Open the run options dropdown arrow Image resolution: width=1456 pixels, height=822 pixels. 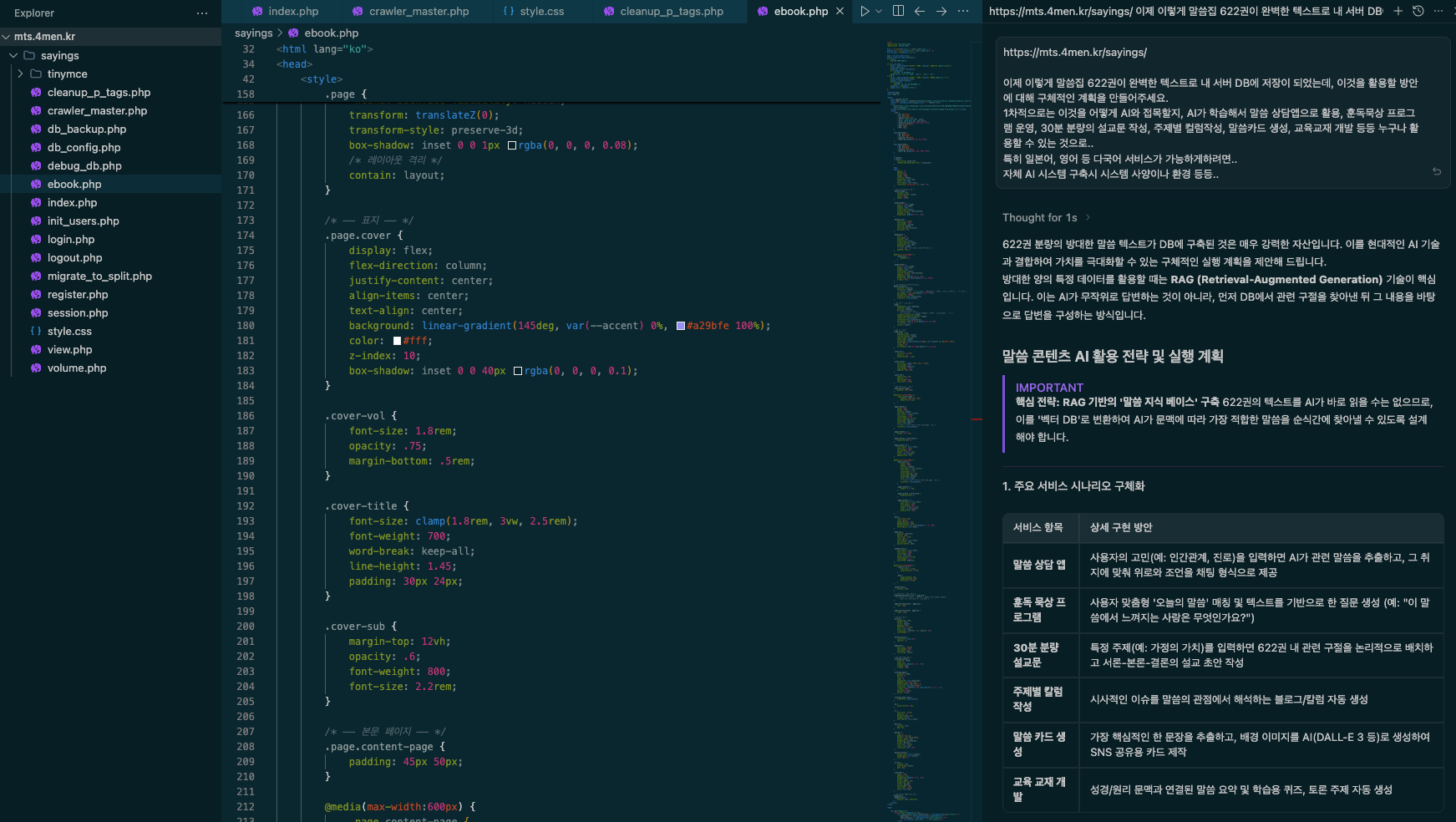point(879,11)
